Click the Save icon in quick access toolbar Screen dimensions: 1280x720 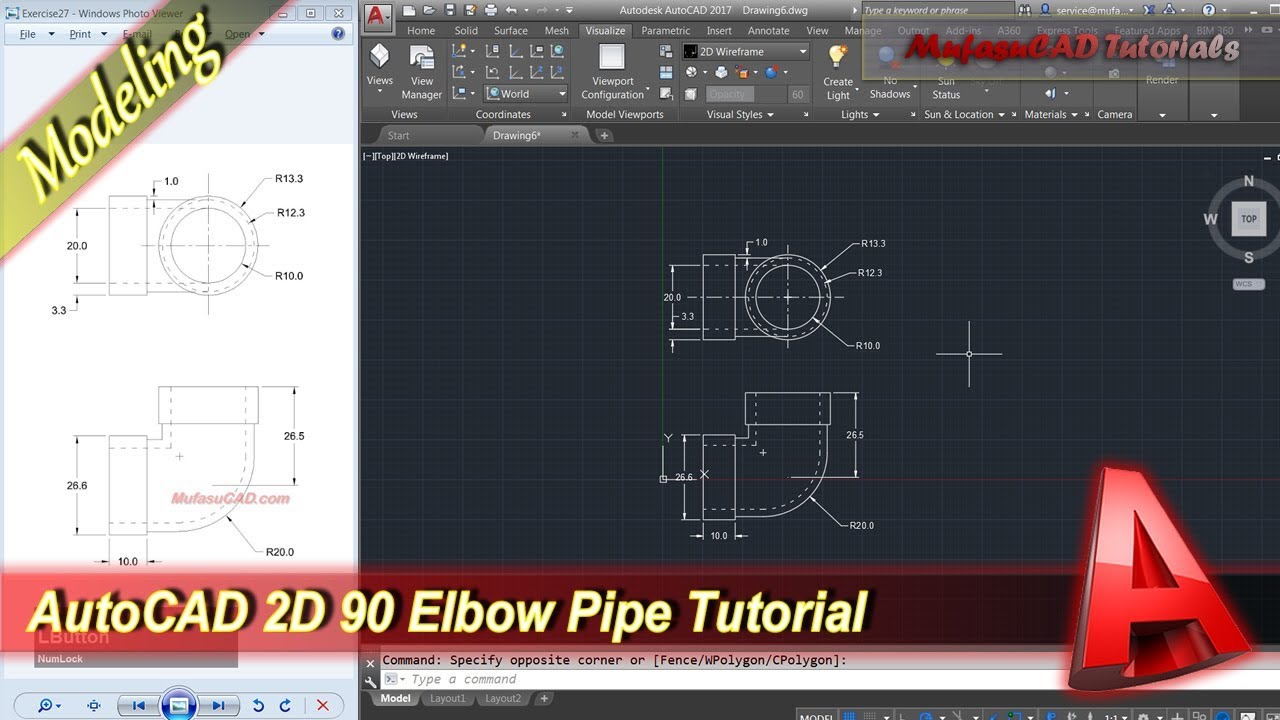(449, 10)
